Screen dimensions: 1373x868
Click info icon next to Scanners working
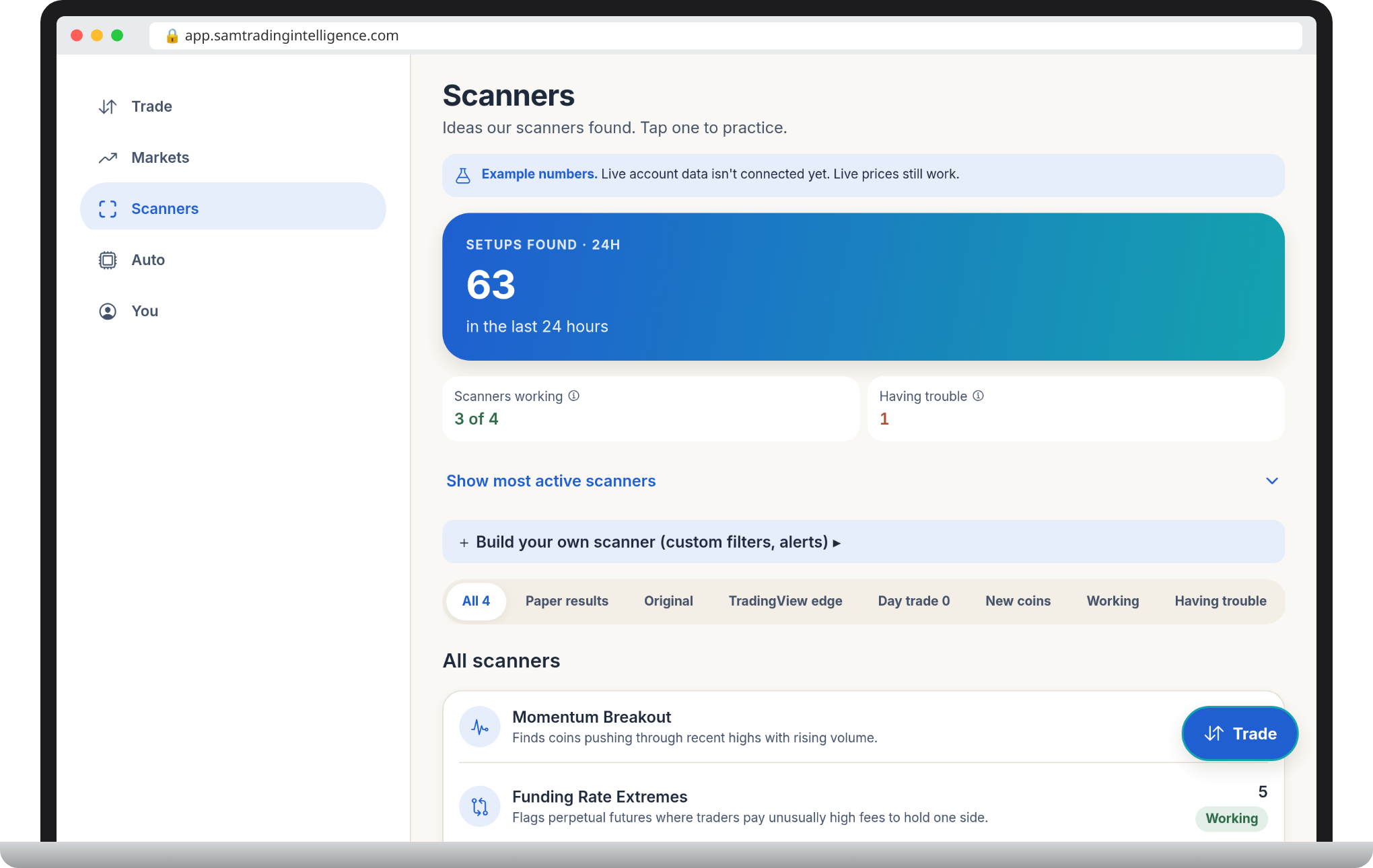pos(574,396)
